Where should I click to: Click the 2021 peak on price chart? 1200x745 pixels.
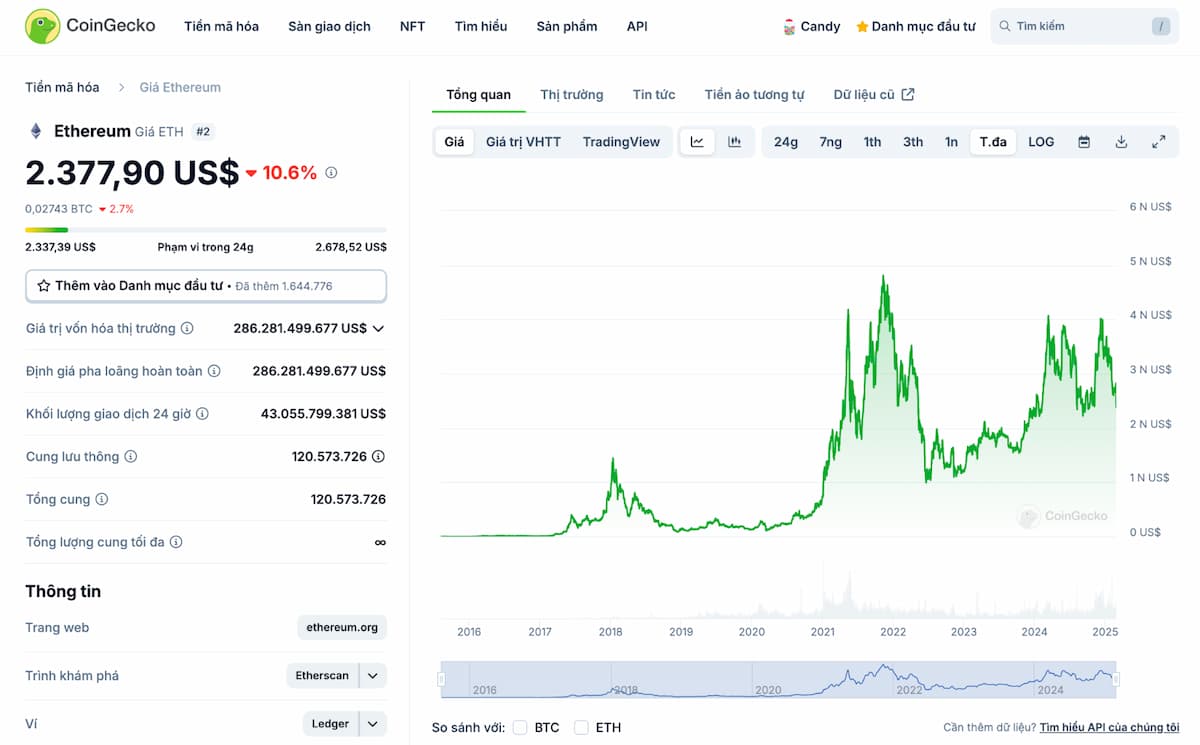(x=883, y=277)
